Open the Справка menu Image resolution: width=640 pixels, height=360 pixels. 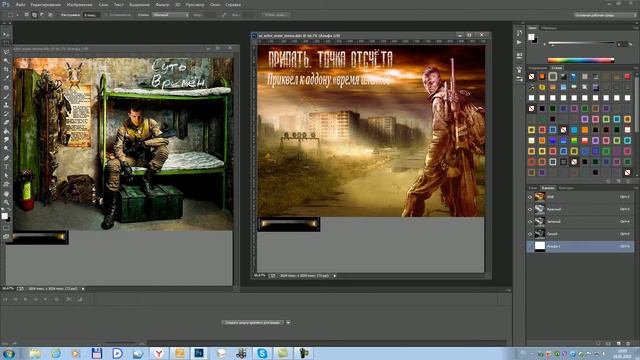click(x=233, y=4)
